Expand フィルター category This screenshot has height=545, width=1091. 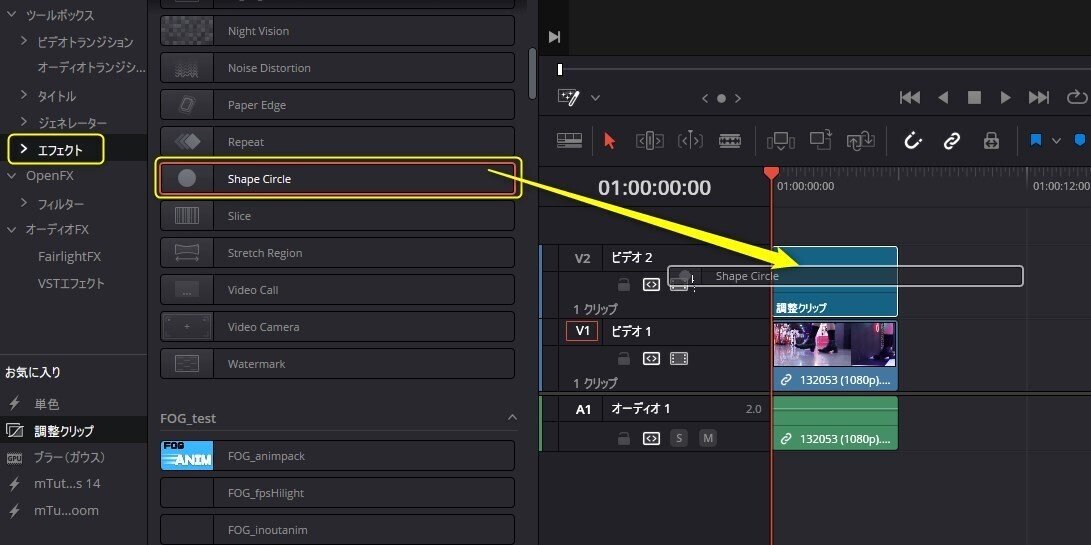[x=24, y=203]
